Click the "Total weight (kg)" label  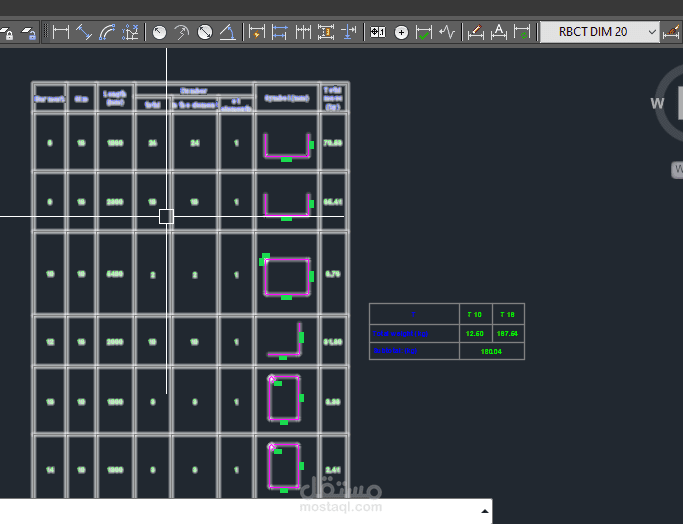pos(400,334)
